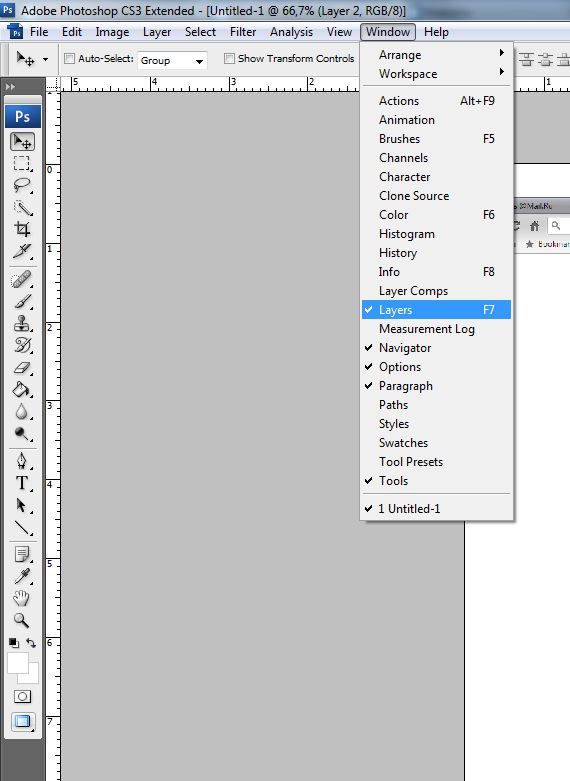Image resolution: width=570 pixels, height=781 pixels.
Task: Choose Brushes from Window menu
Action: pos(436,139)
